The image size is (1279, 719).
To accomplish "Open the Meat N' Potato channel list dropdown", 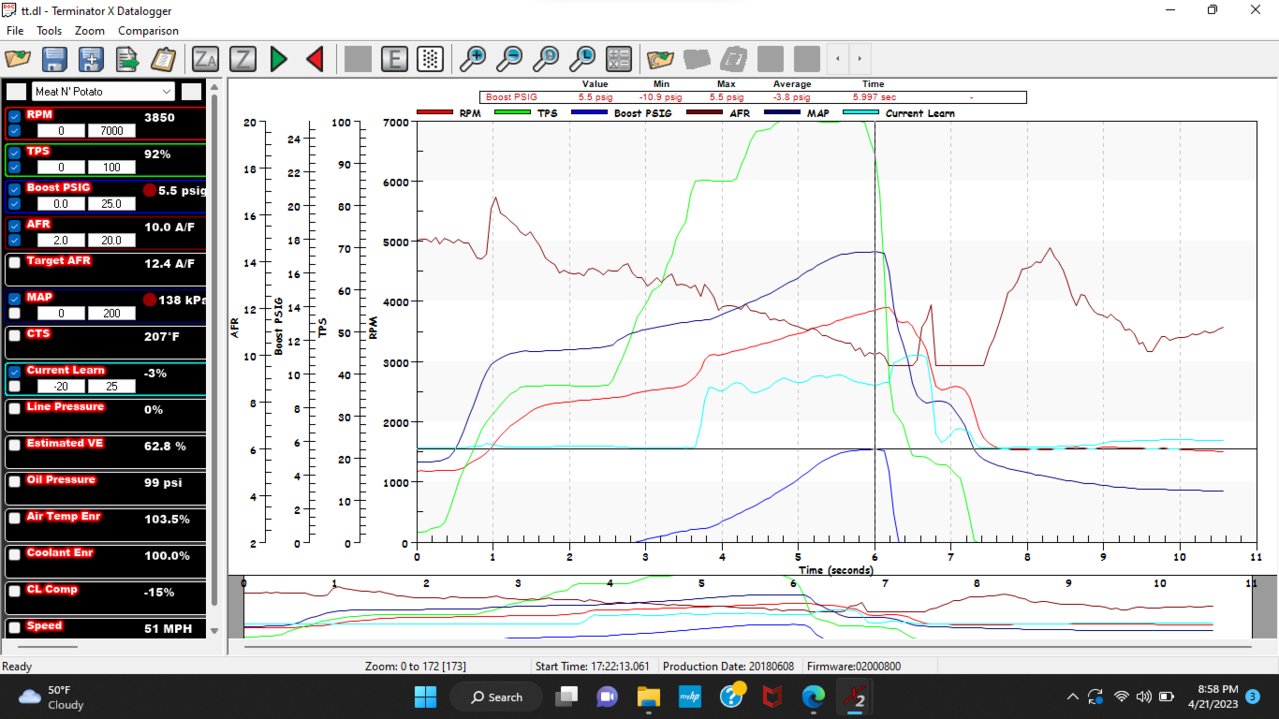I will pos(104,91).
